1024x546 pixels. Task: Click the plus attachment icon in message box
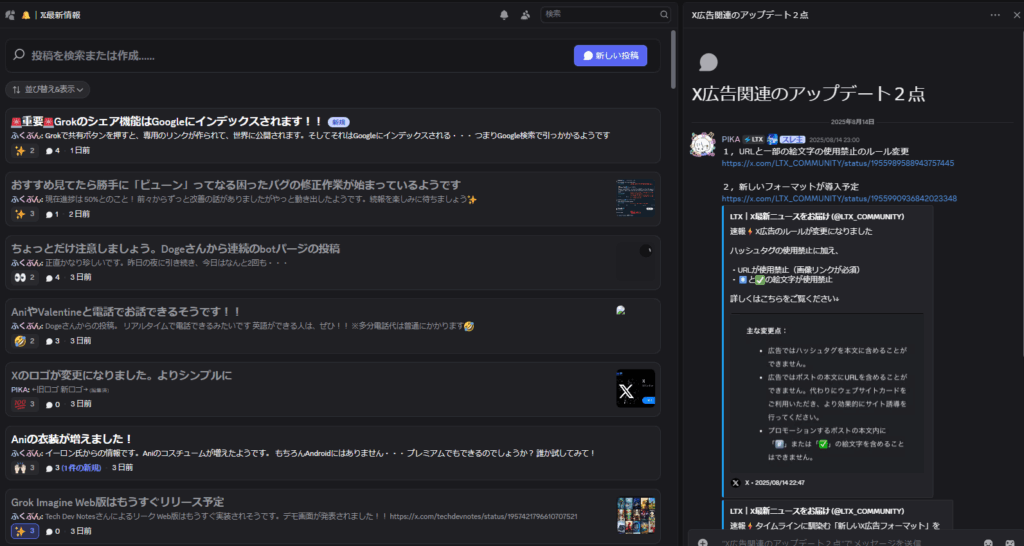coord(702,542)
